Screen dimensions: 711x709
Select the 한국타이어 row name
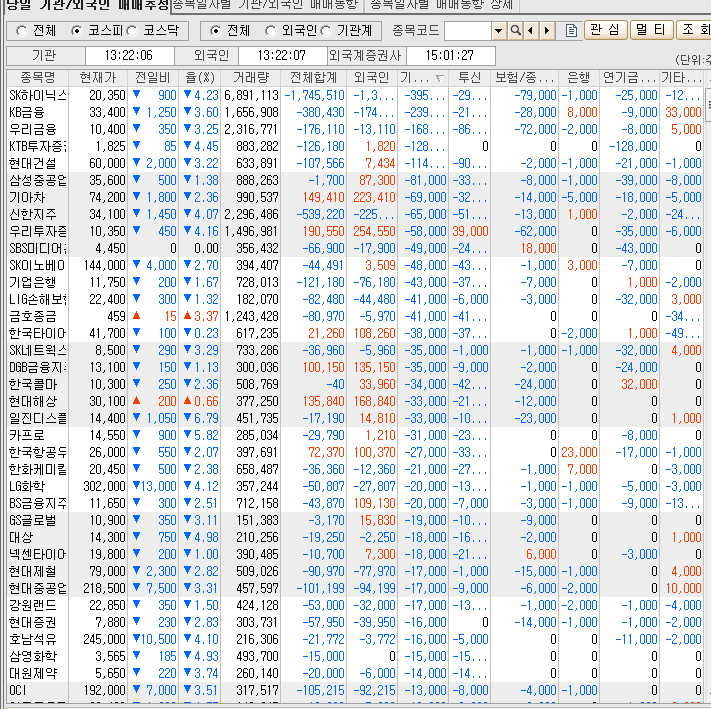(x=38, y=334)
